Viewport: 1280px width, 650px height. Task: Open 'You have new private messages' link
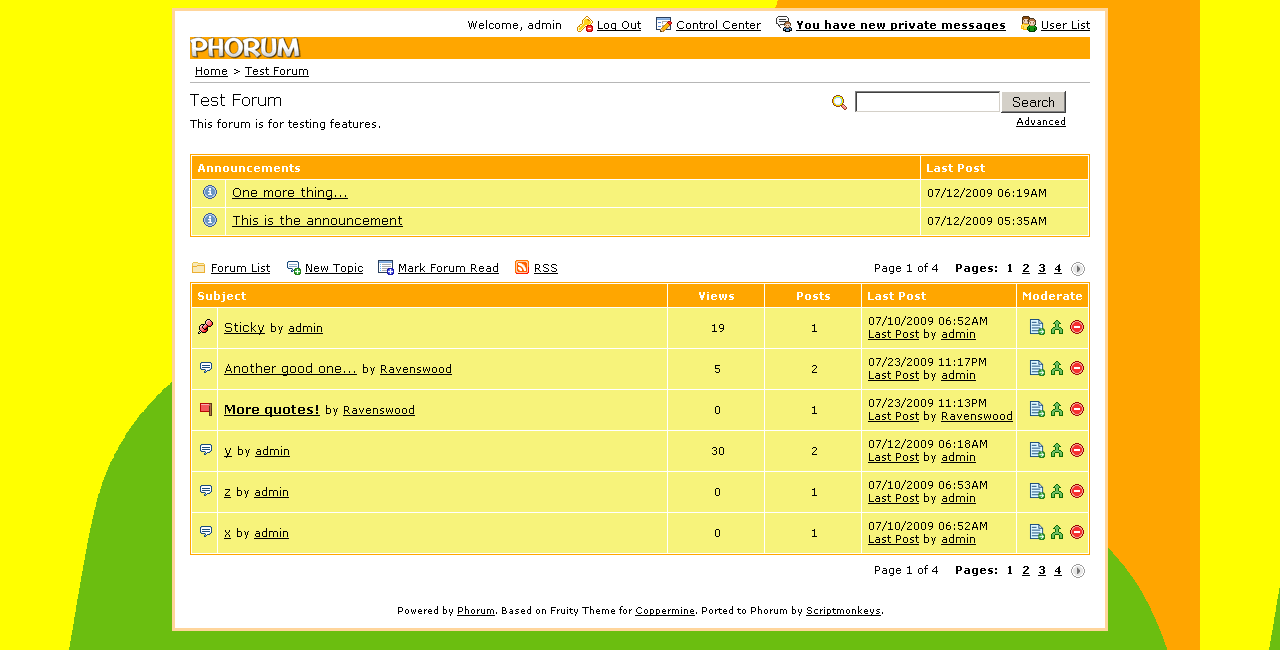pyautogui.click(x=901, y=25)
